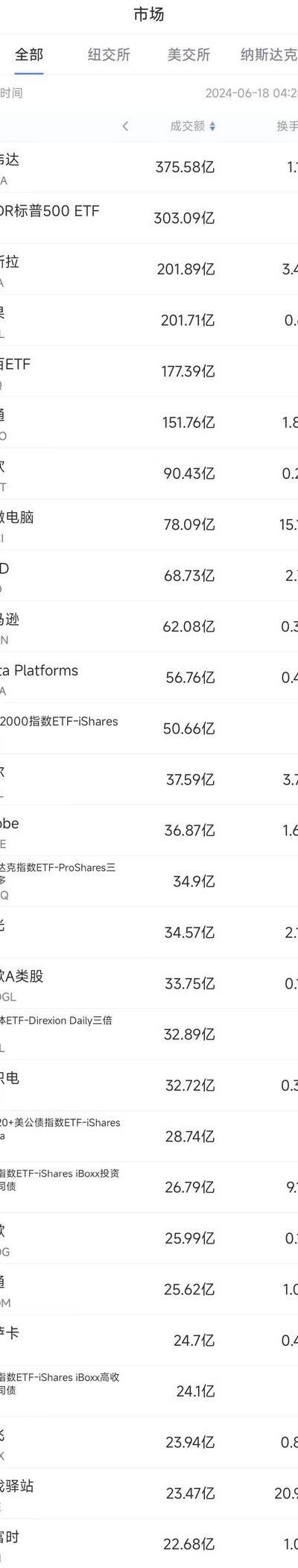Select the 纳斯达克 tab
The height and width of the screenshot is (1568, 298).
click(269, 54)
